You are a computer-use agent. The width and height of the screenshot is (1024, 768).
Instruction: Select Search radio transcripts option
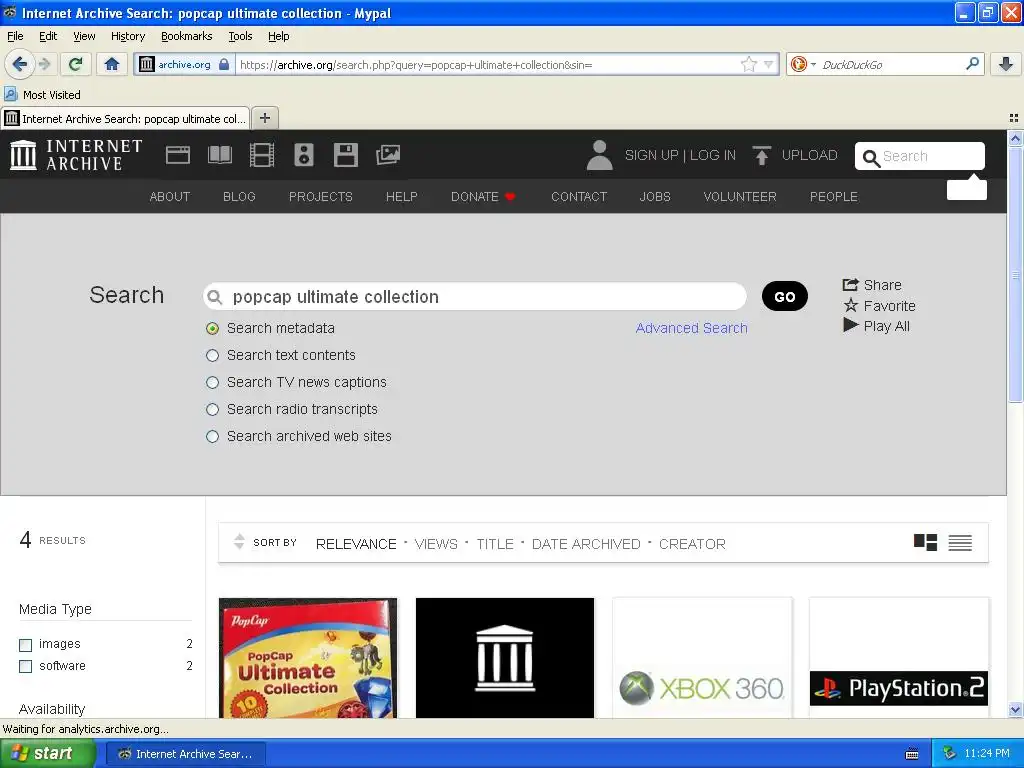212,409
